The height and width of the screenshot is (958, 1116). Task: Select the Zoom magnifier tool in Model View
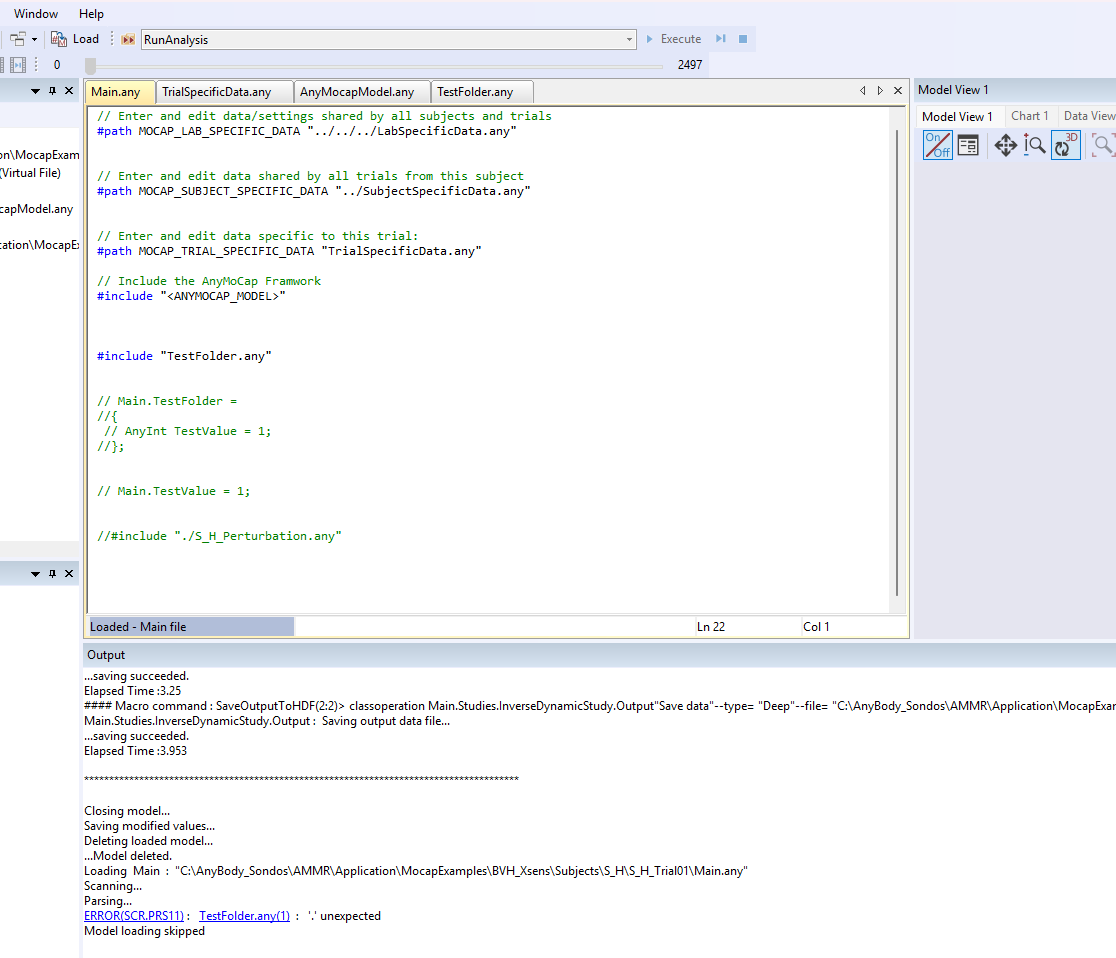(1035, 146)
